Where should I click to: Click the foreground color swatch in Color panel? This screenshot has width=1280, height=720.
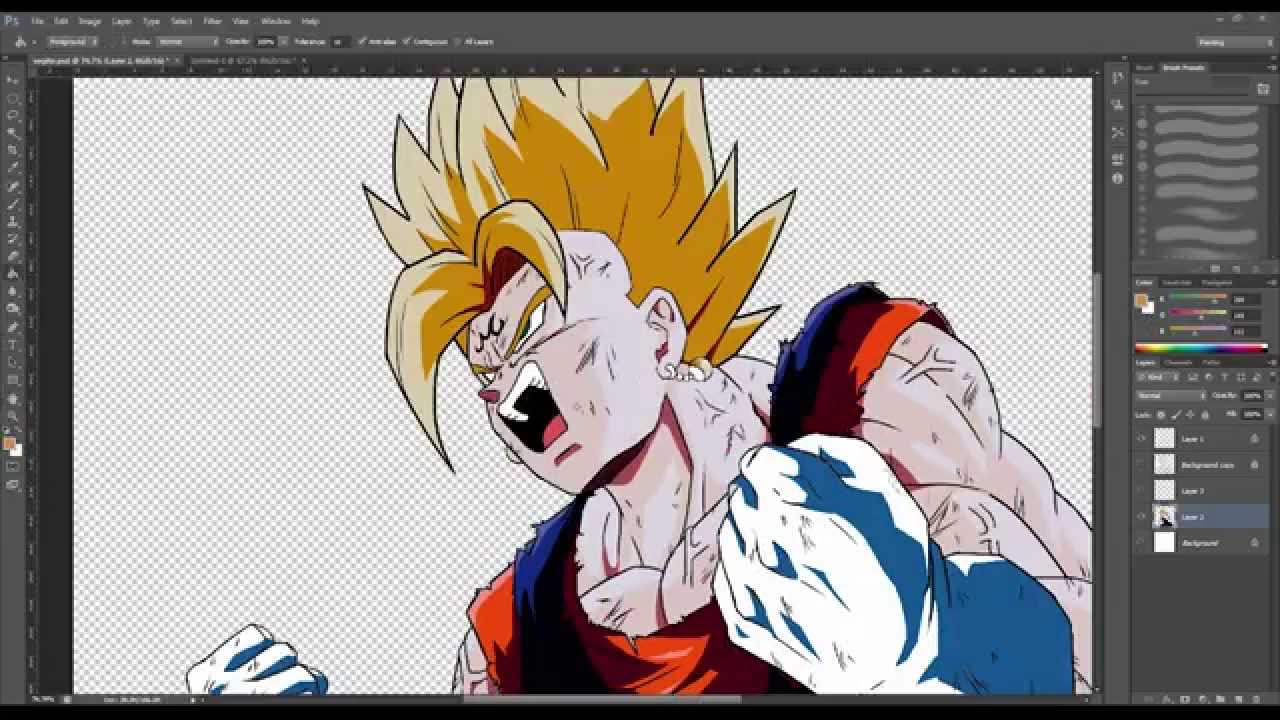(x=1142, y=300)
